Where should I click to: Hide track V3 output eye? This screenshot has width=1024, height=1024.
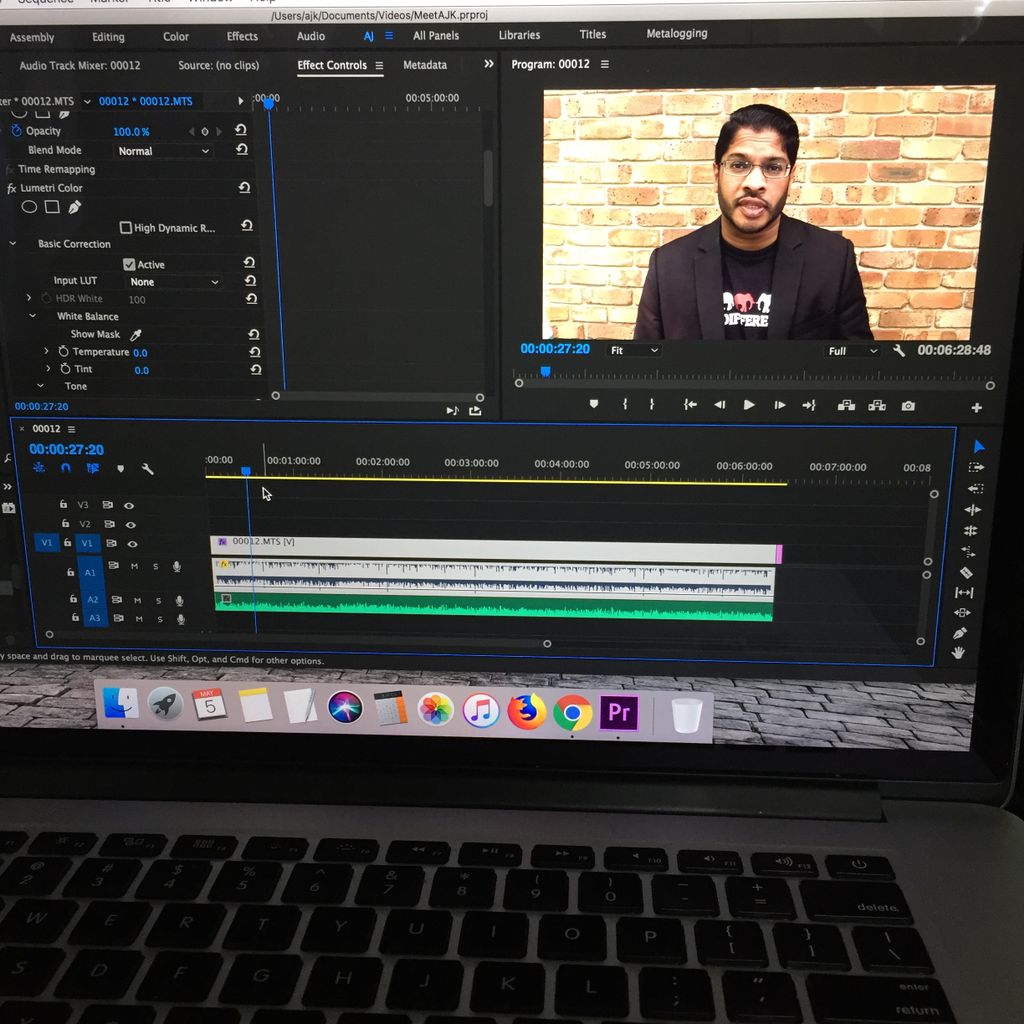click(129, 505)
